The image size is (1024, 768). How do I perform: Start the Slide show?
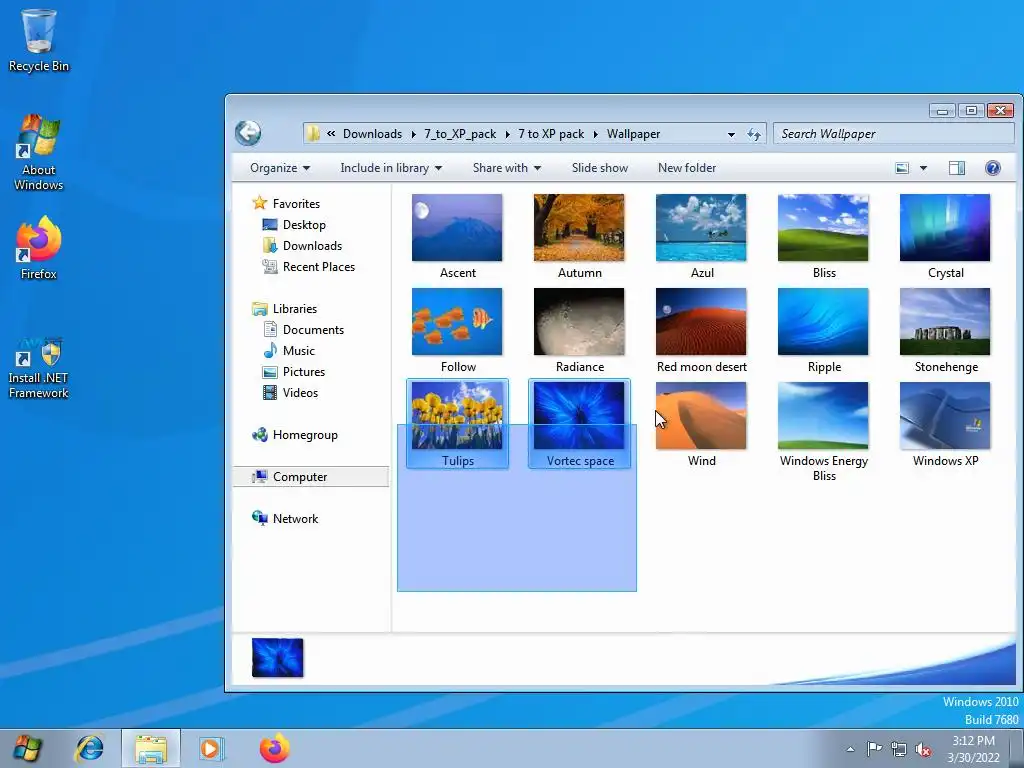(x=600, y=168)
